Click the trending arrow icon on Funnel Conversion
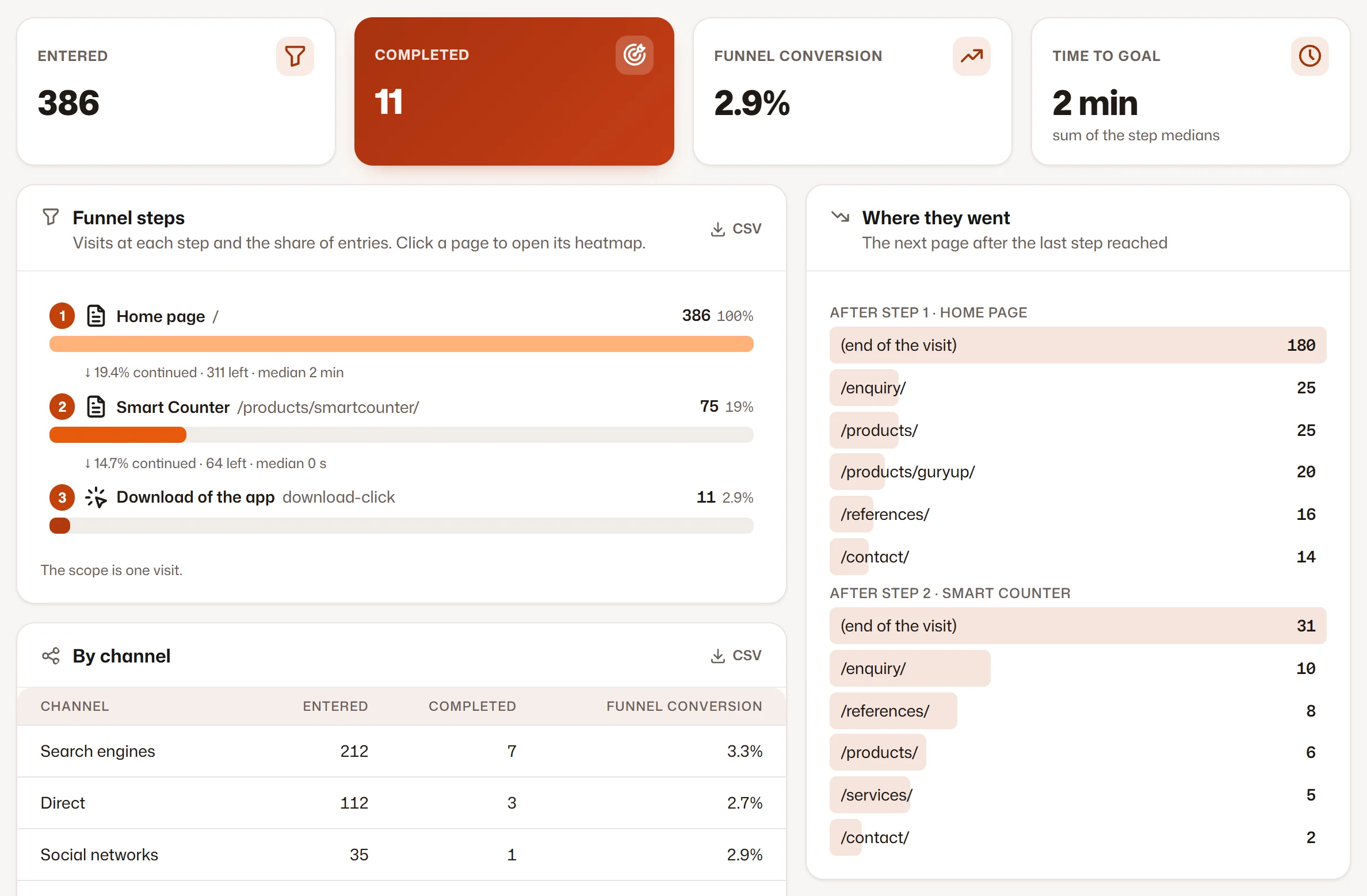Screen dimensions: 1367x896 tap(972, 56)
